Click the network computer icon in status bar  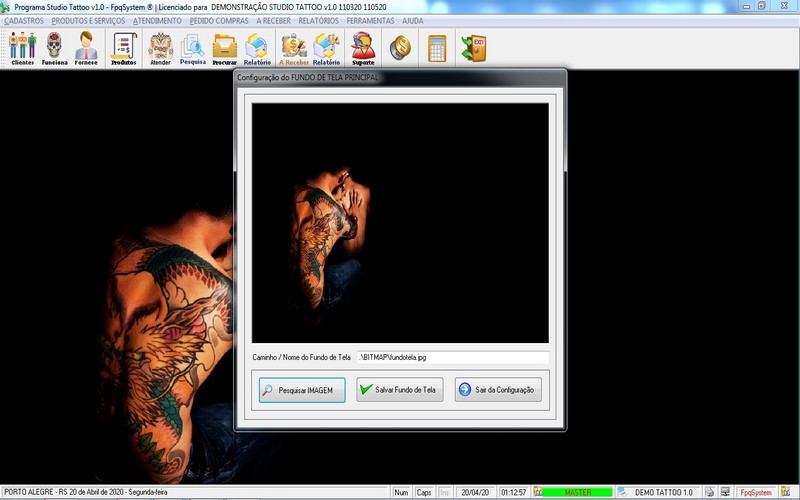point(724,492)
